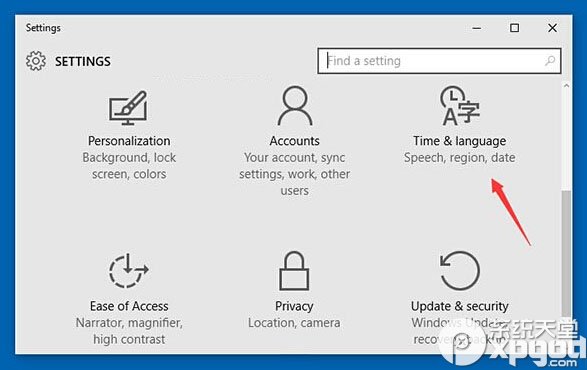This screenshot has height=370, width=587.
Task: Select the Ease of Access label
Action: [129, 306]
